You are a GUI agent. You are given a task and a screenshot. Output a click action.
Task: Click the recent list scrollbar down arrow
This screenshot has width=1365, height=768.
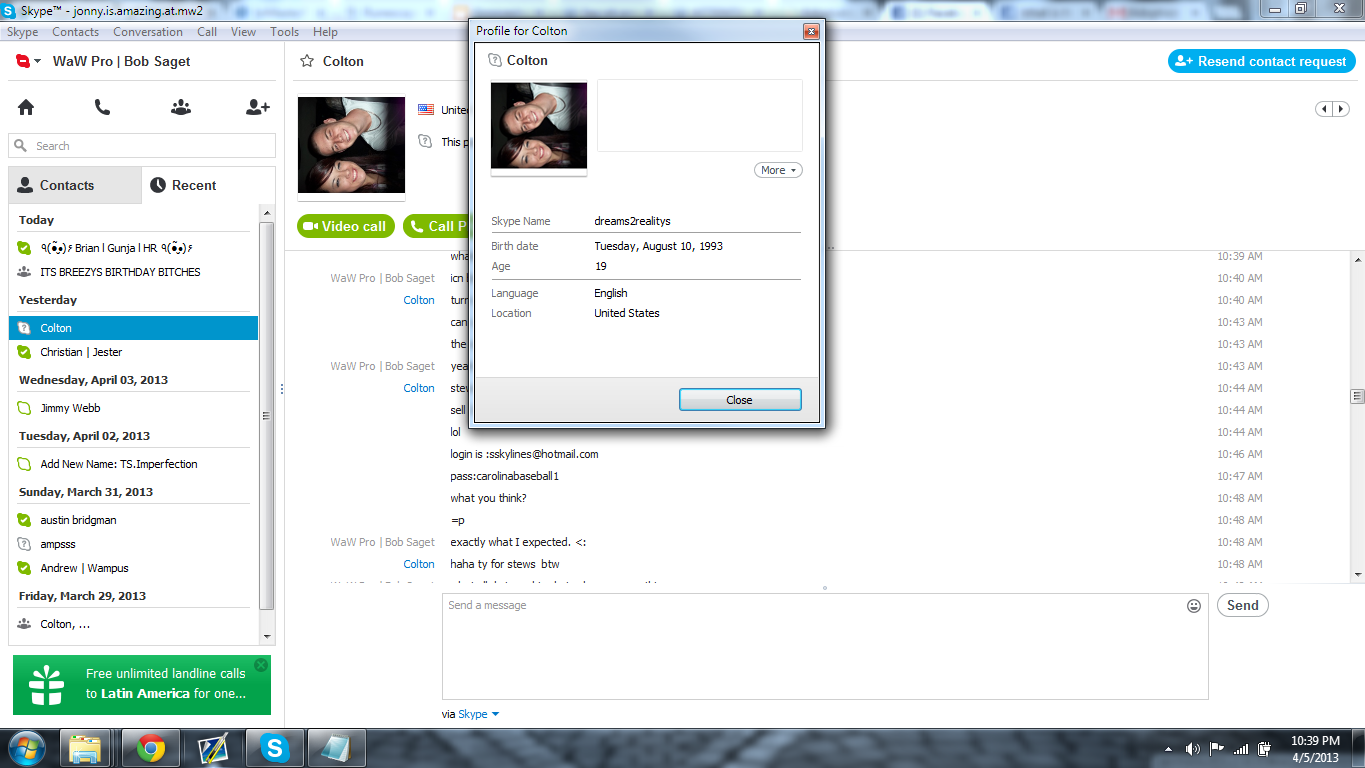tap(266, 636)
